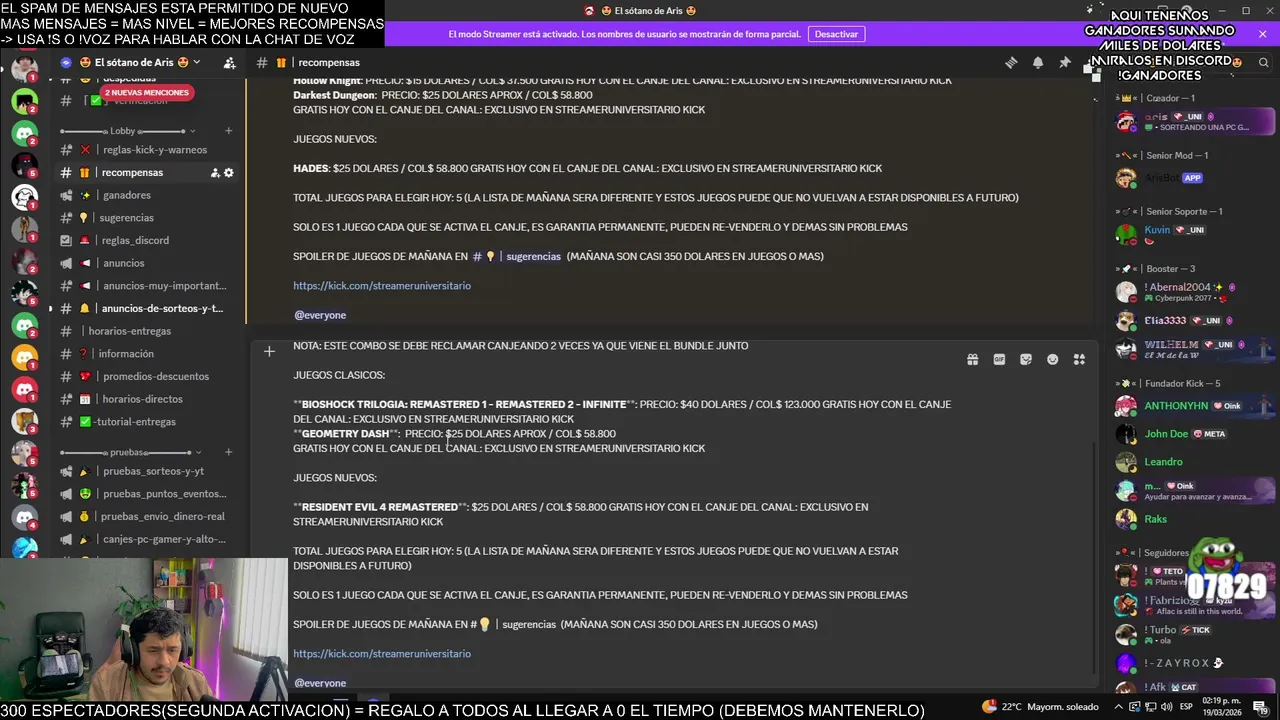
Task: Click member ! Turbo in list
Action: click(1195, 634)
